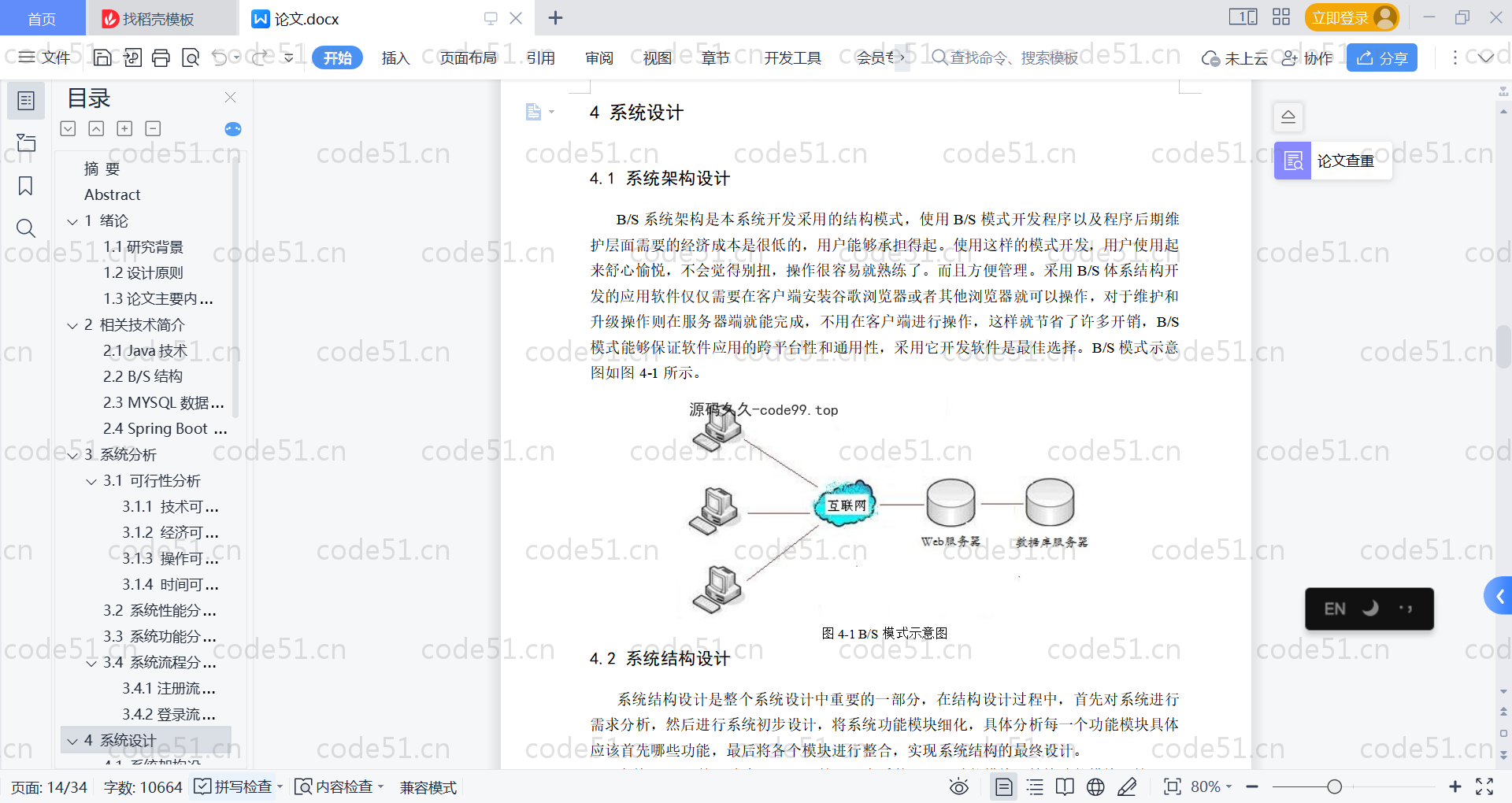Click the blue assistant icon in outline panel
Screen dimensions: 1512x803
[x=233, y=129]
